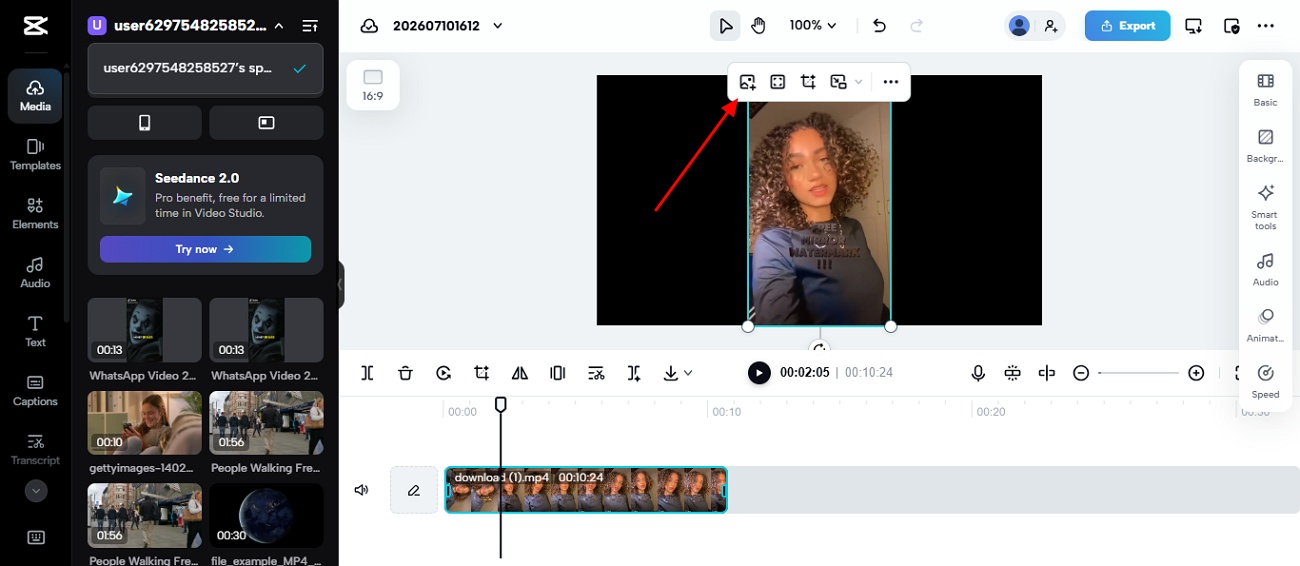Expand more sidebar items with the down chevron
The height and width of the screenshot is (566, 1300).
[x=36, y=491]
